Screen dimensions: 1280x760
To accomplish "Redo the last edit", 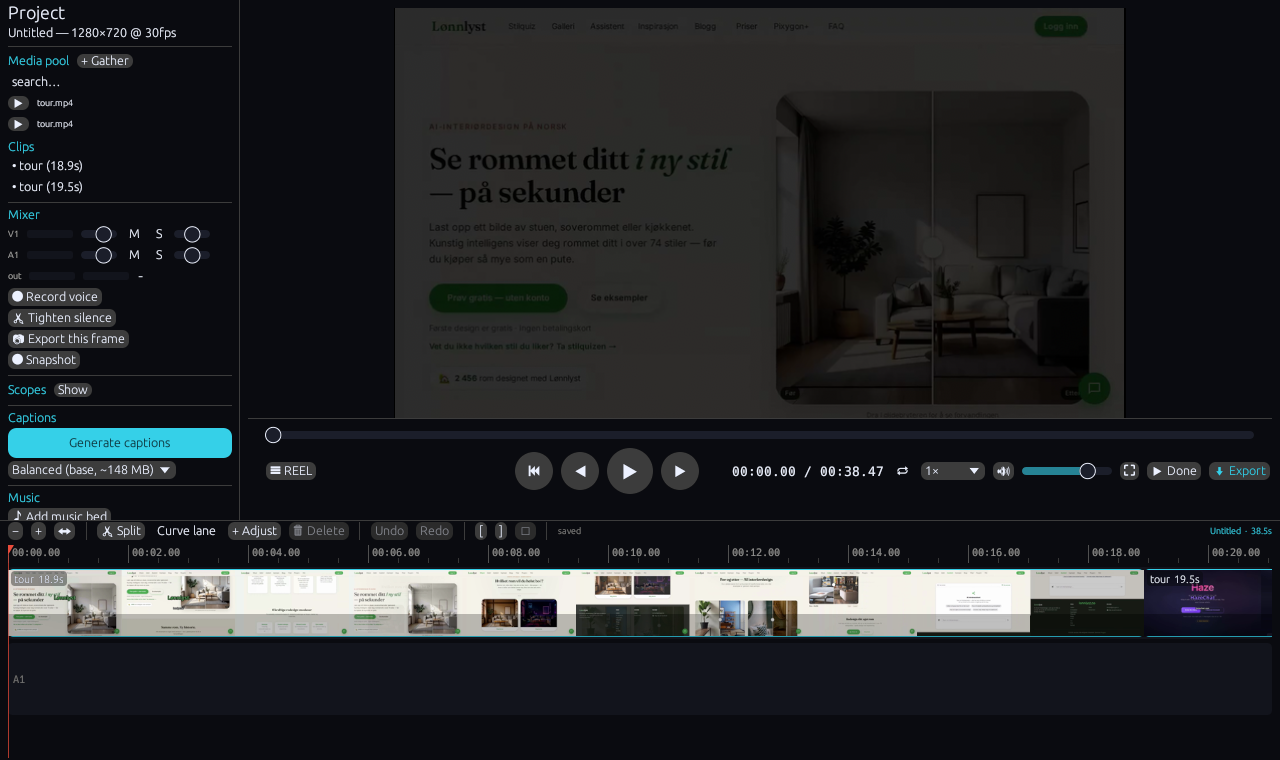I will 434,531.
